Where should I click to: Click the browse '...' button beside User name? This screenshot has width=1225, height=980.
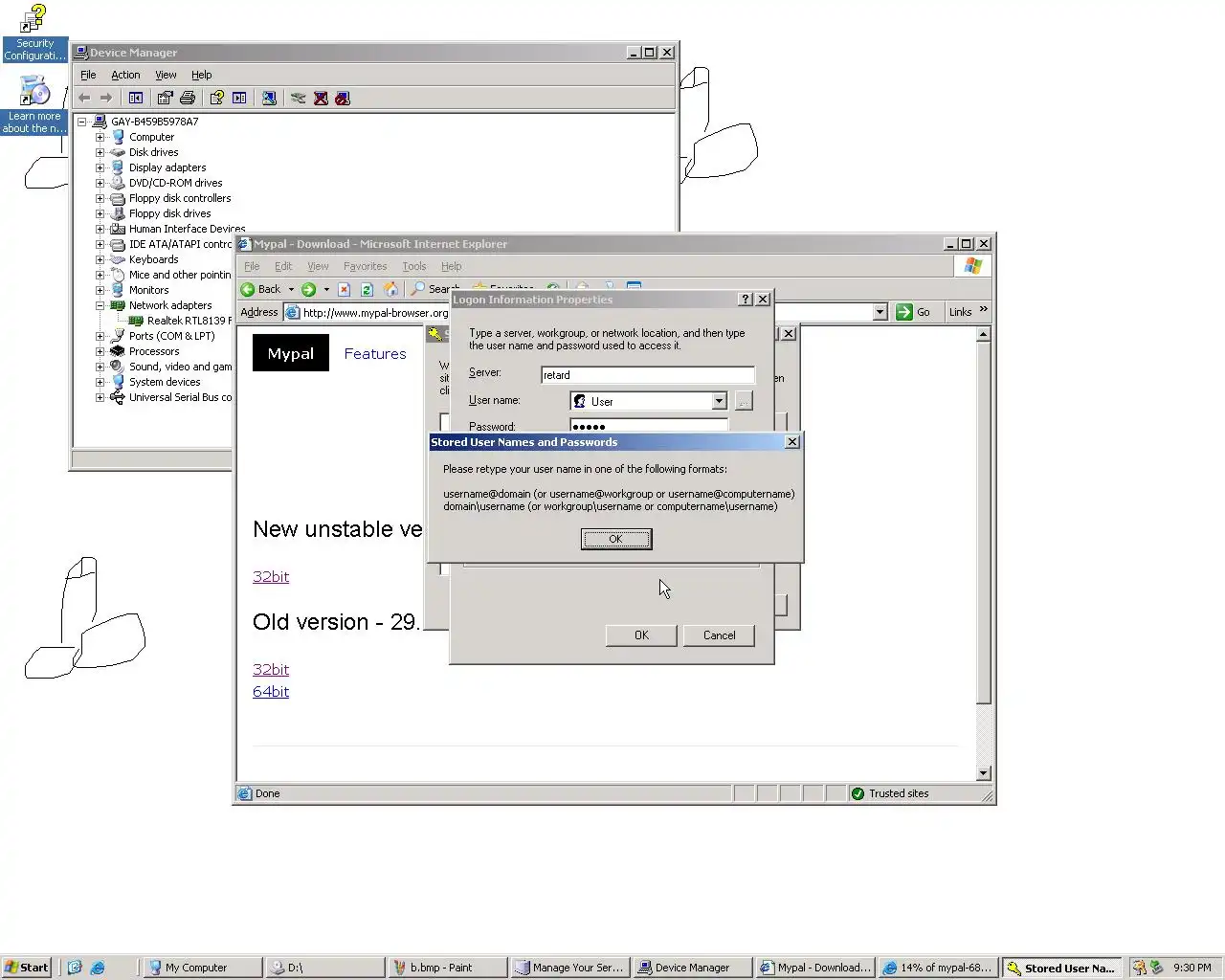[x=744, y=401]
